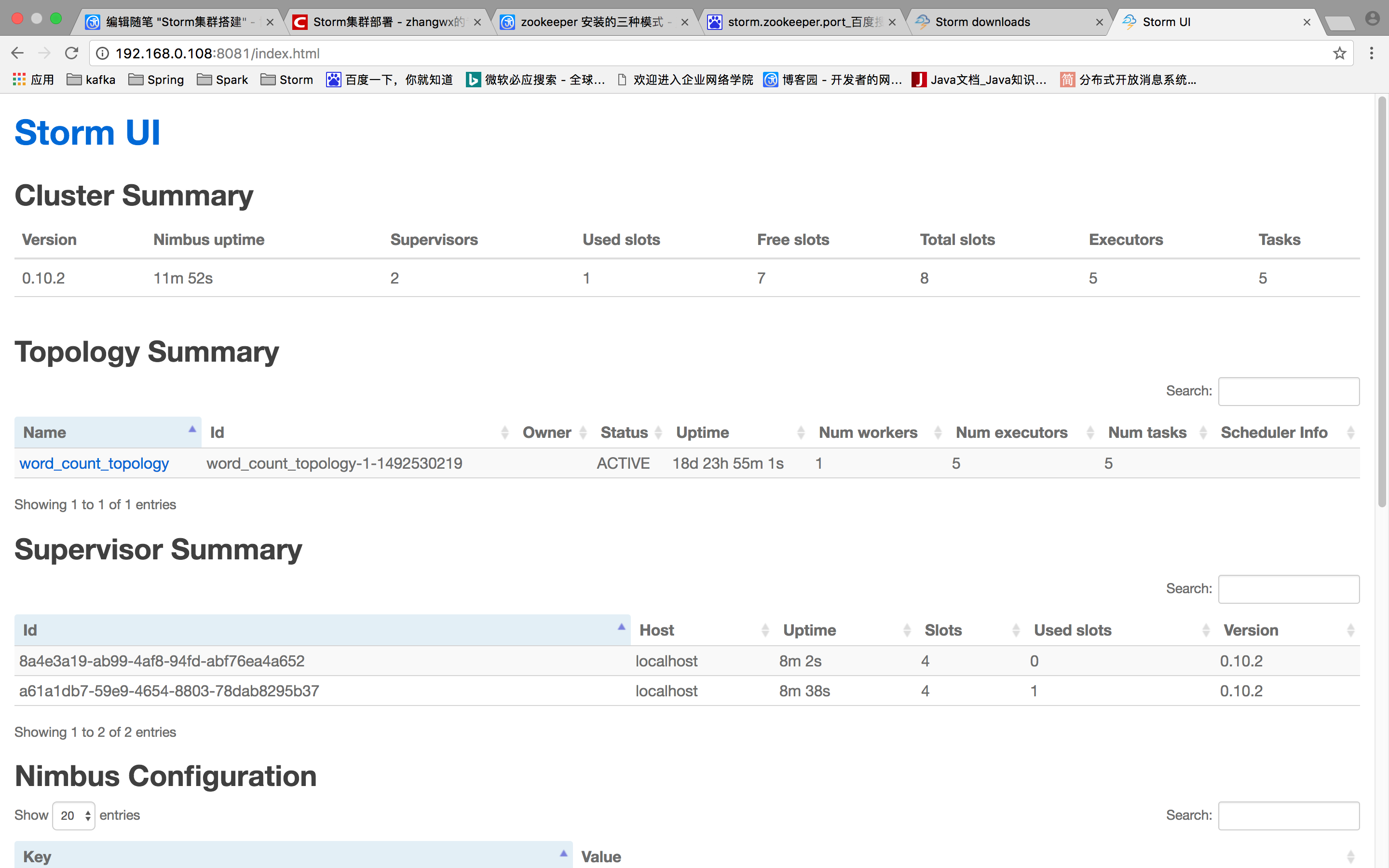Click the Storm UI heading link
Image resolution: width=1389 pixels, height=868 pixels.
[x=87, y=133]
